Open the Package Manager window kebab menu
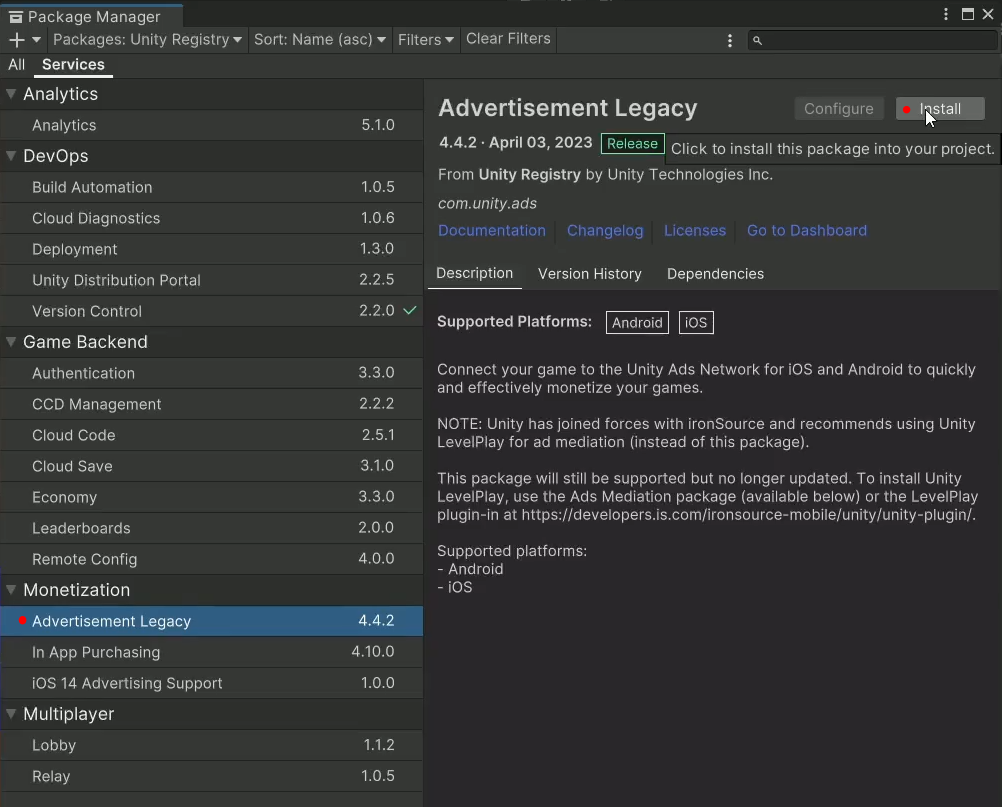 point(946,14)
